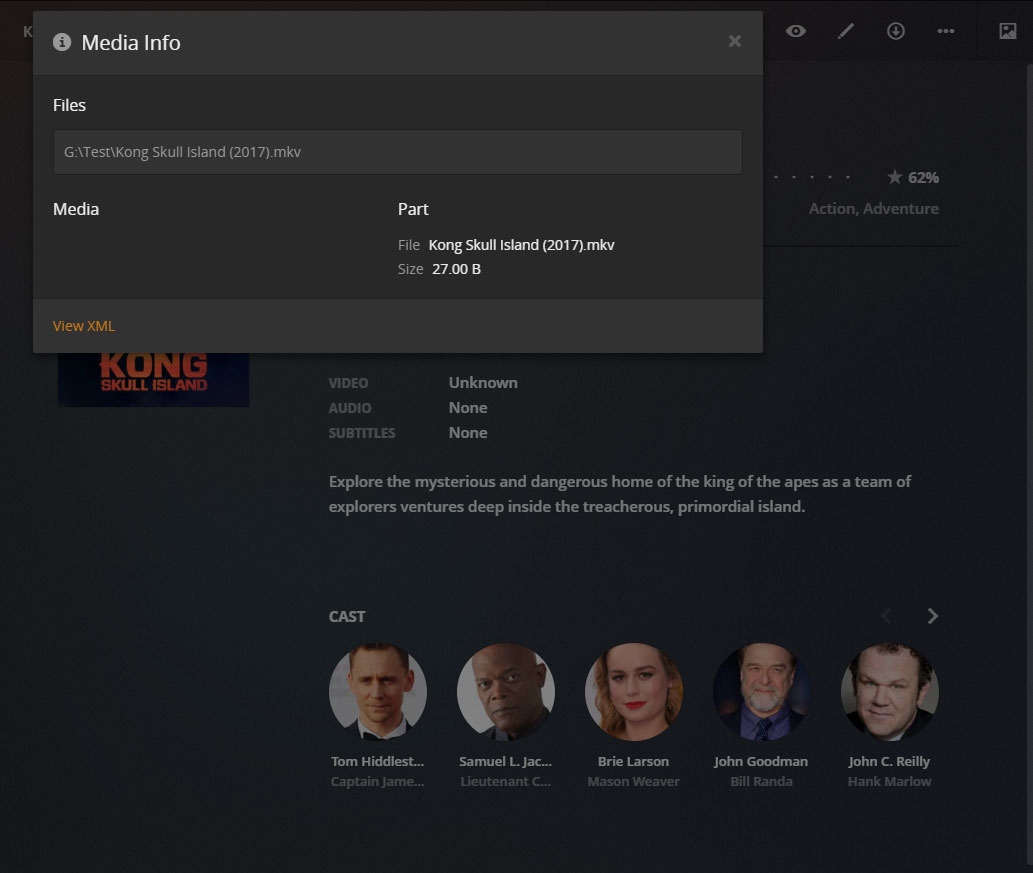
Task: Click the name Tom Hiddlest...
Action: [x=377, y=761]
